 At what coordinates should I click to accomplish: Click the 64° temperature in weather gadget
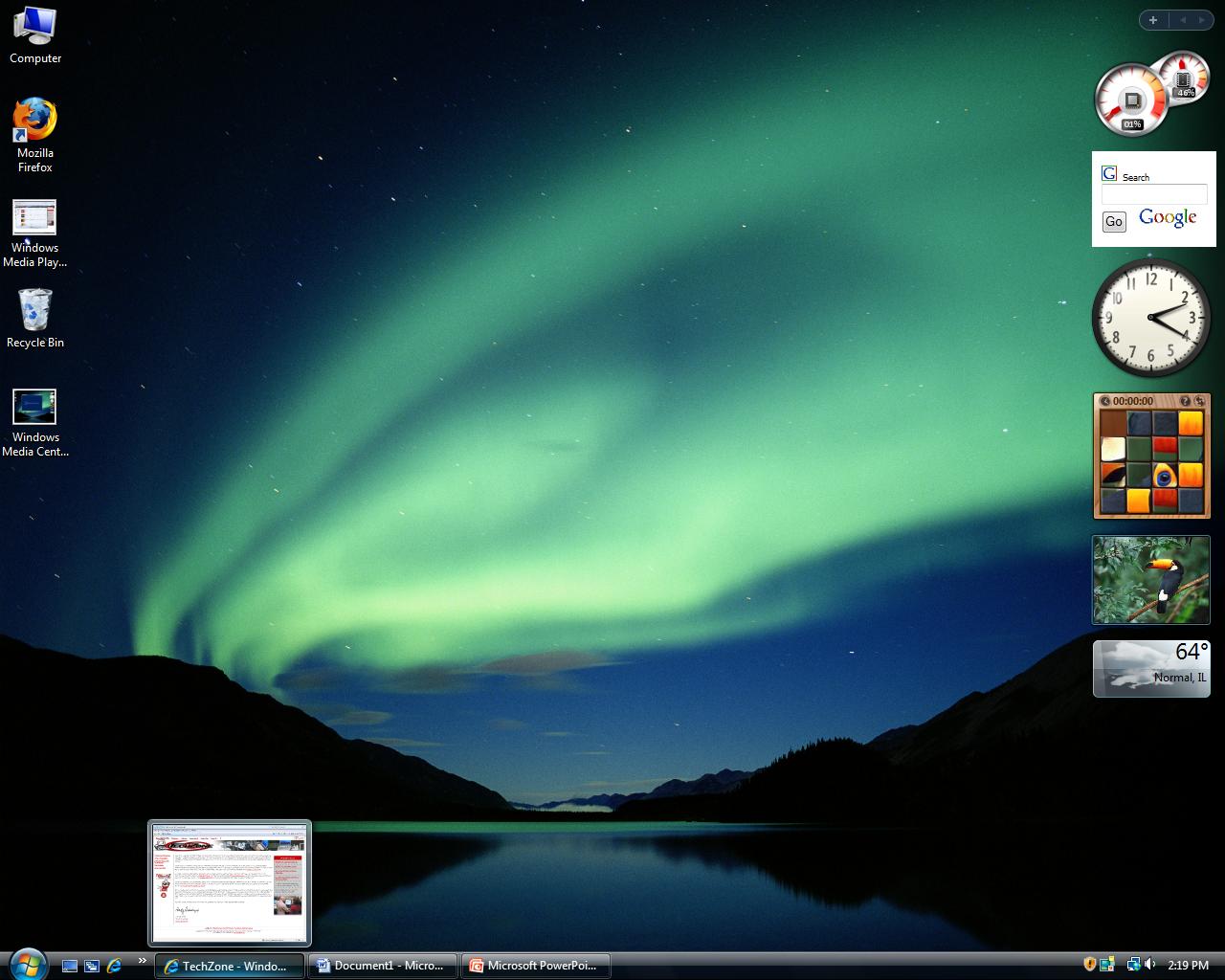pyautogui.click(x=1192, y=652)
